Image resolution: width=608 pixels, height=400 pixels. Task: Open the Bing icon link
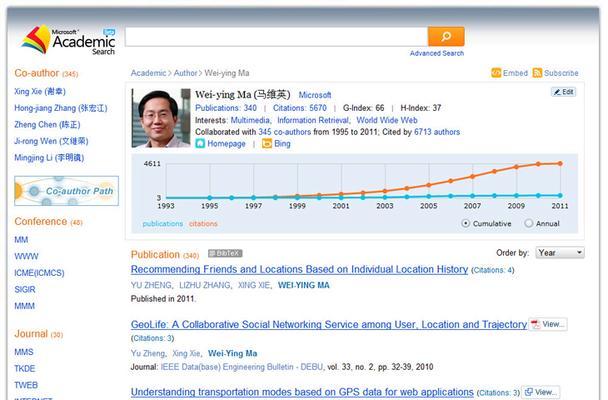click(267, 144)
